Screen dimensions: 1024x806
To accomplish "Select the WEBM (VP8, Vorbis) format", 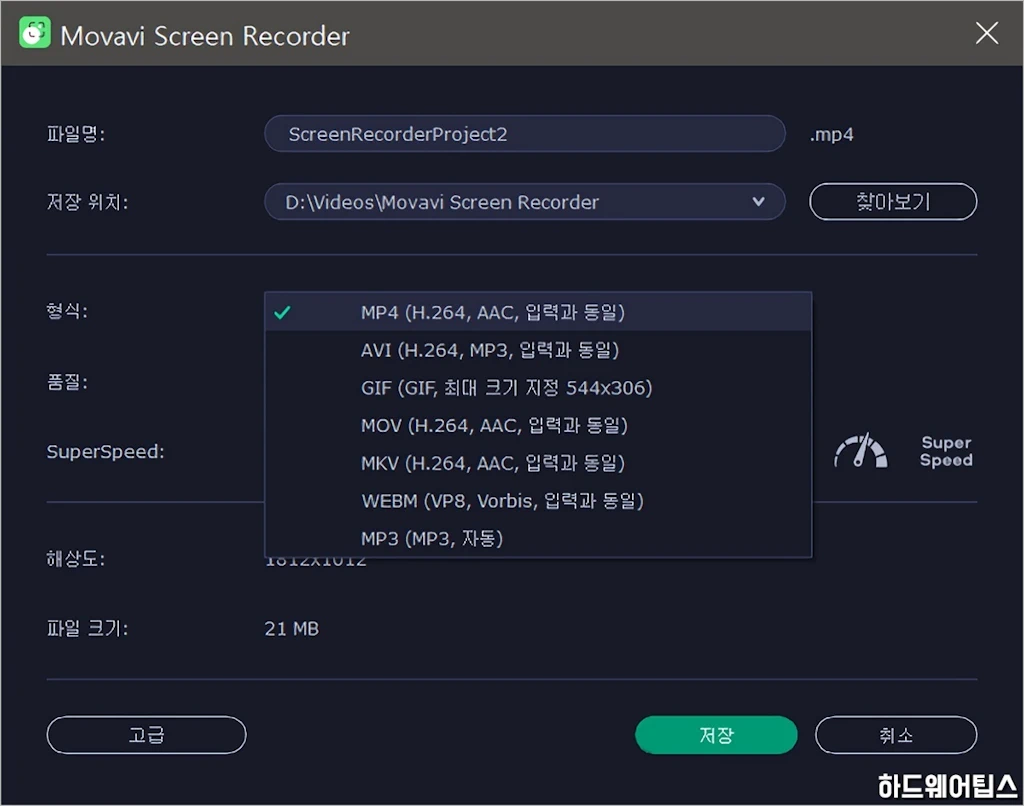I will click(538, 501).
